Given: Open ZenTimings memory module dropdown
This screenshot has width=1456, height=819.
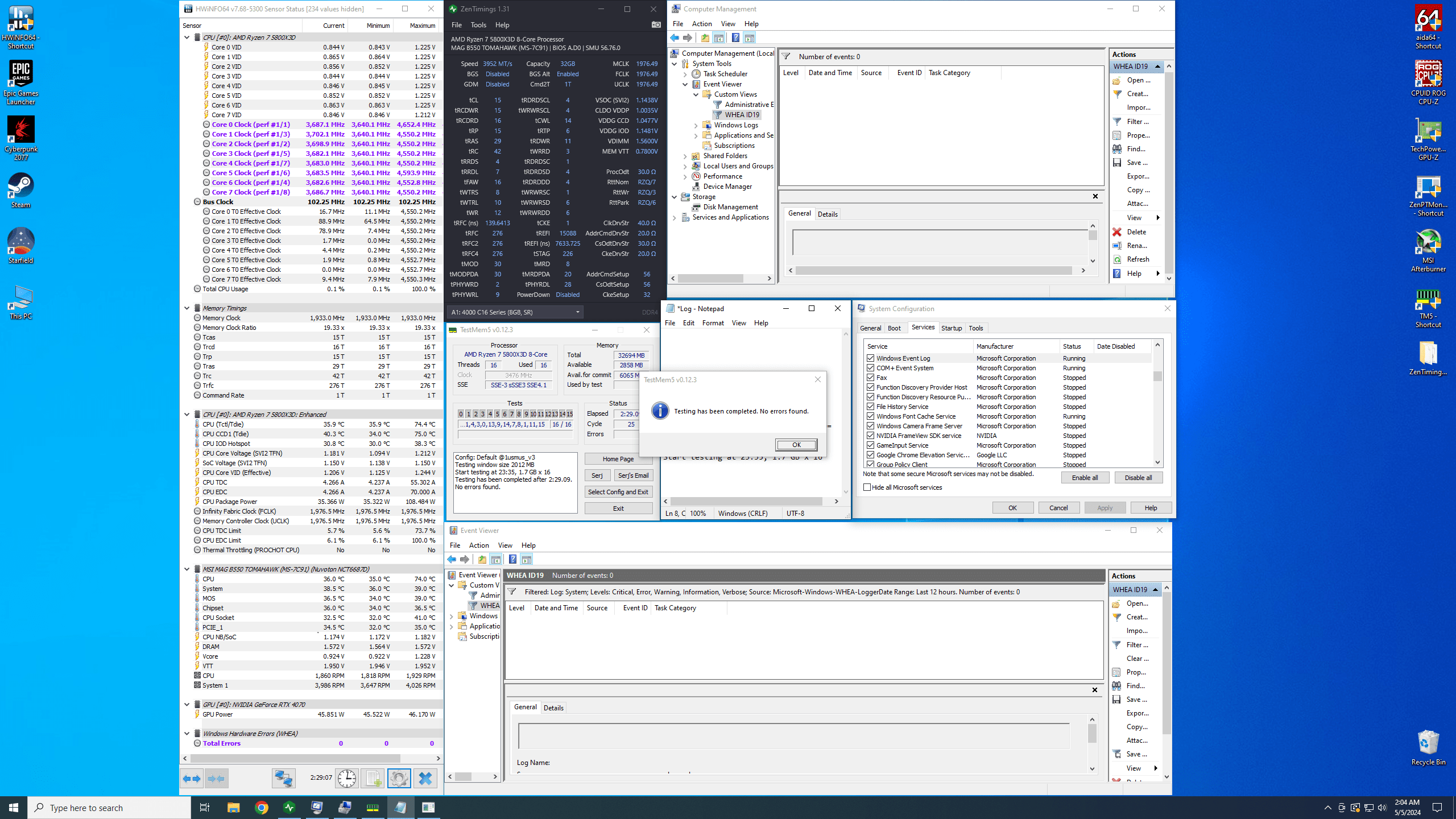Looking at the screenshot, I should [515, 312].
